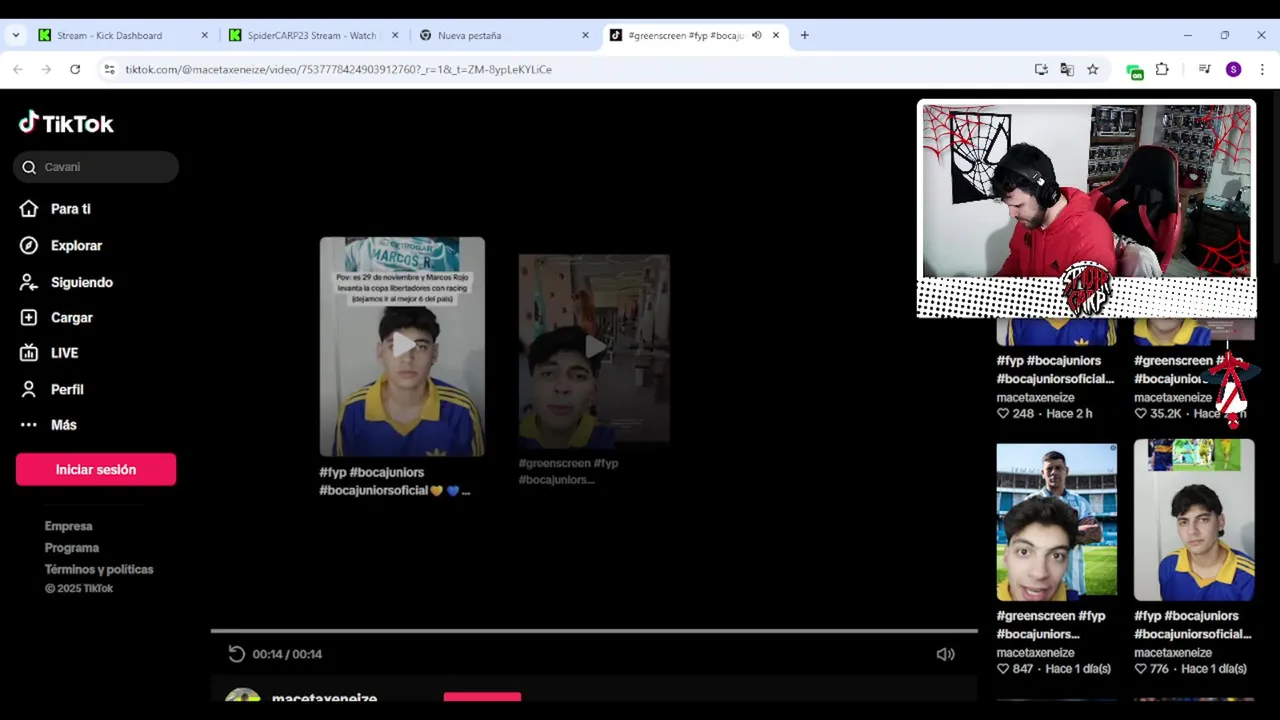Click the search magnifier icon
Screen dimensions: 1280x720
(x=29, y=167)
